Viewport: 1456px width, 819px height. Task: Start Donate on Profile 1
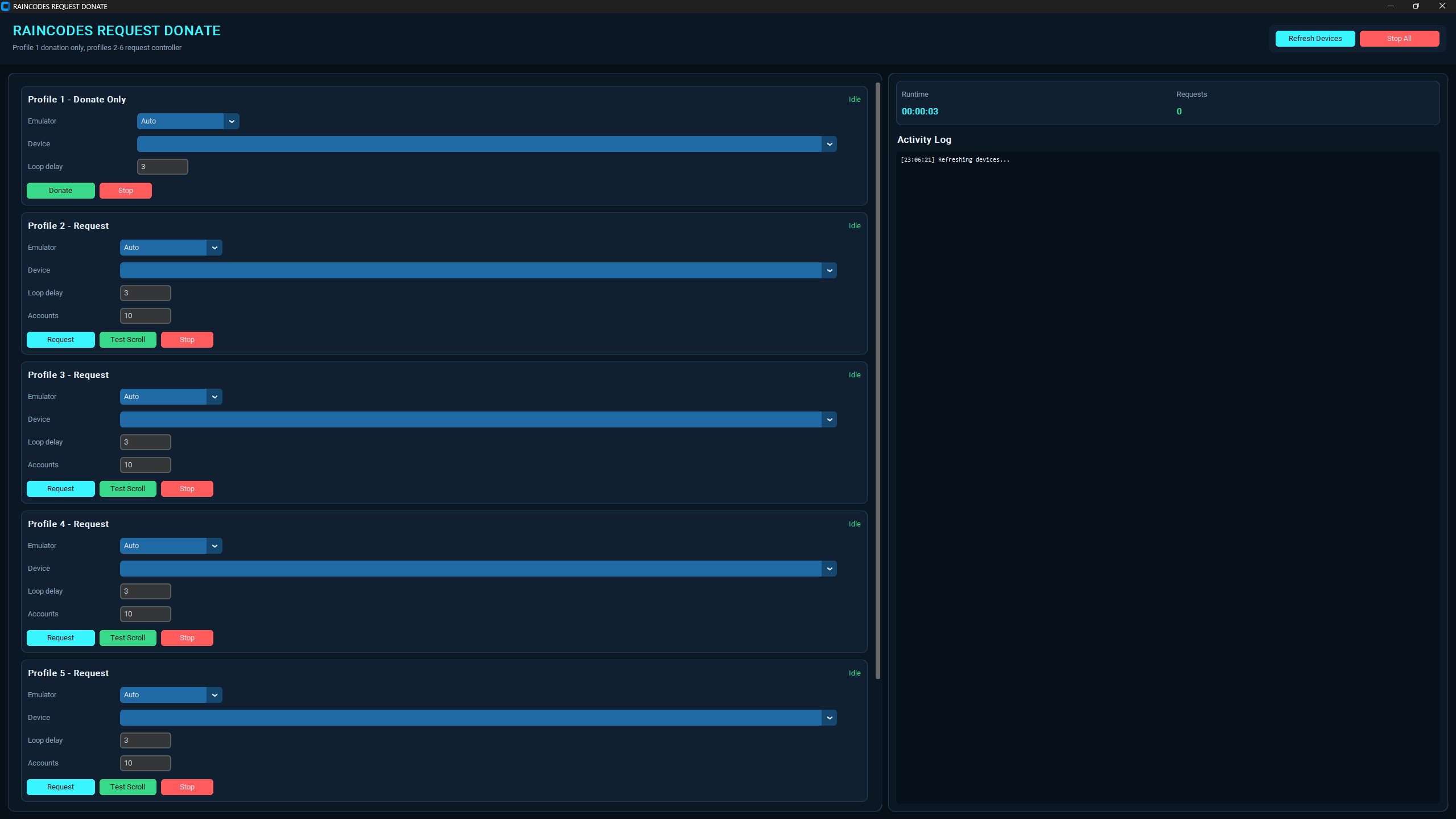coord(61,191)
